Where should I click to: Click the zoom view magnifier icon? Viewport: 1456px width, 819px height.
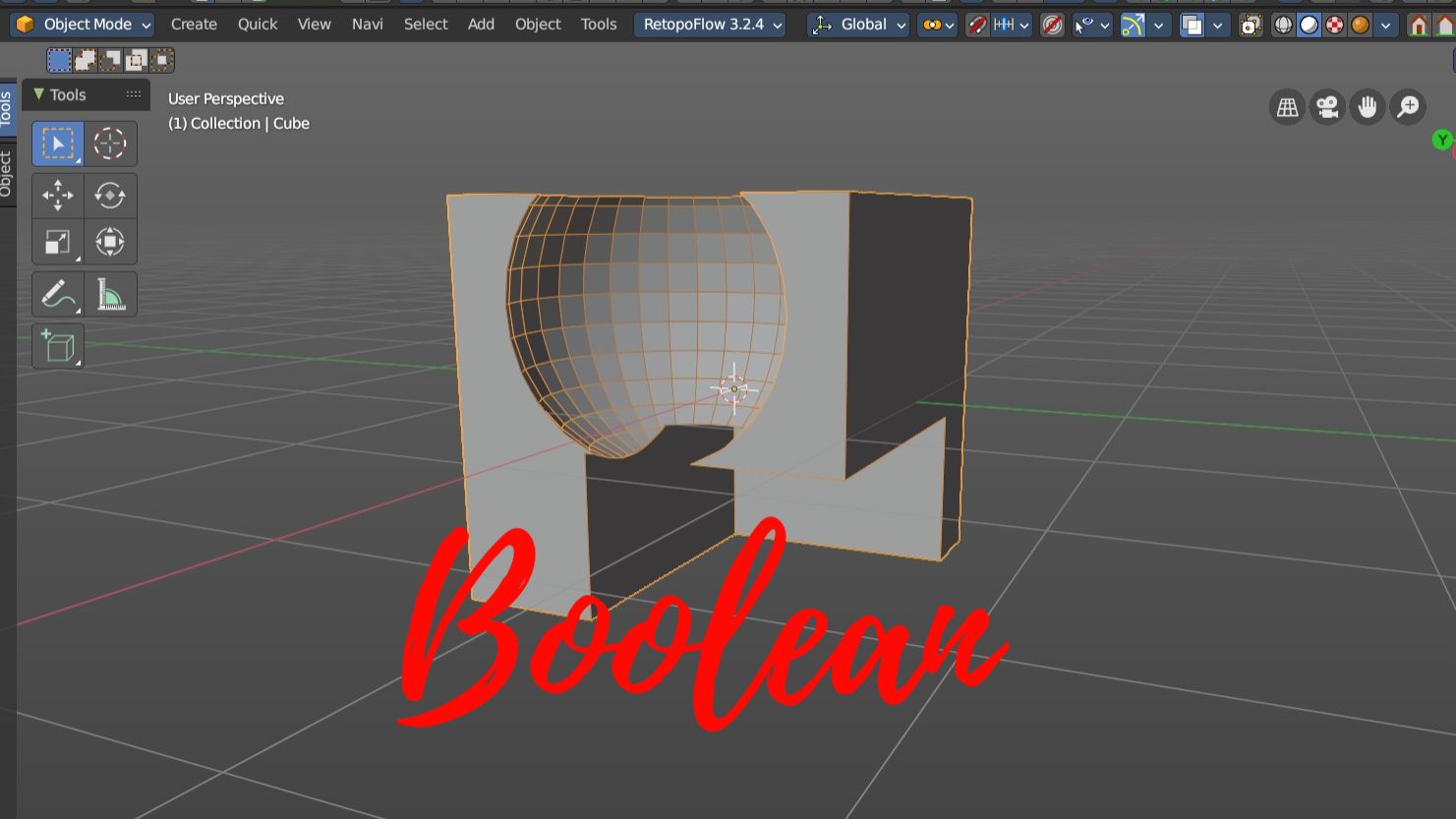point(1408,107)
